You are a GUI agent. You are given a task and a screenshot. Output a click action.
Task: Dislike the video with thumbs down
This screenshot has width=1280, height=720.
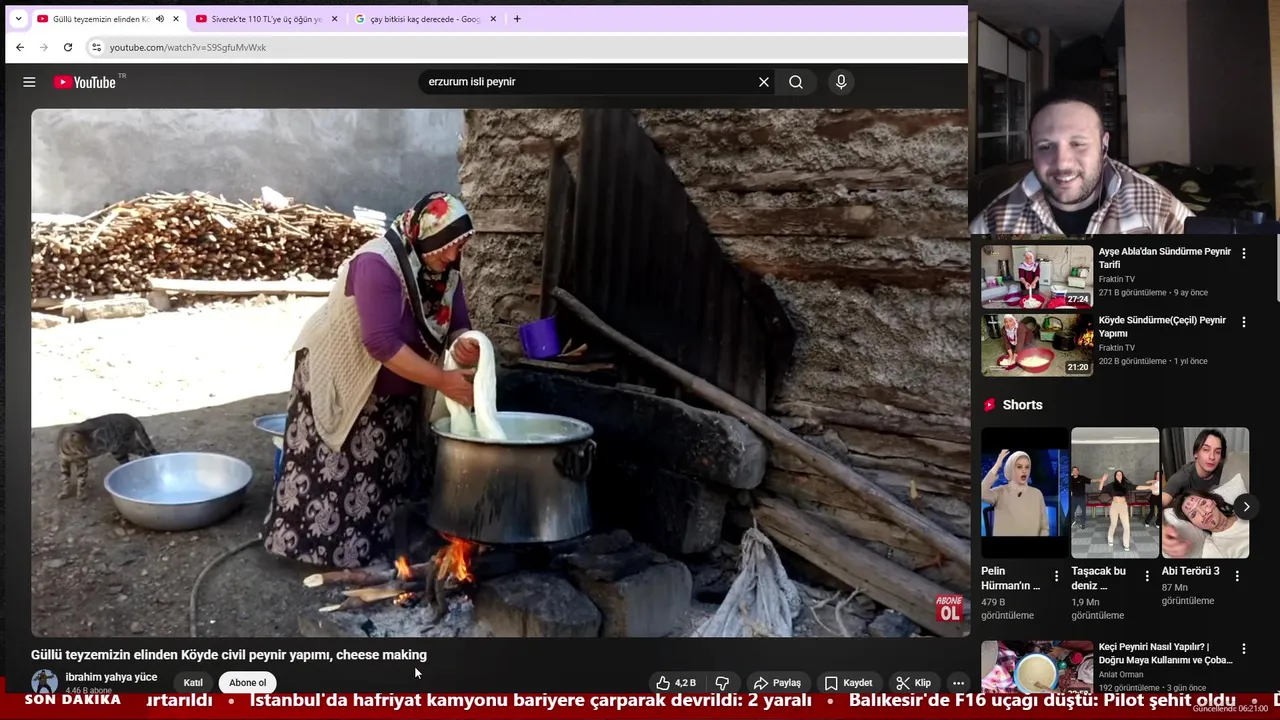click(x=722, y=683)
